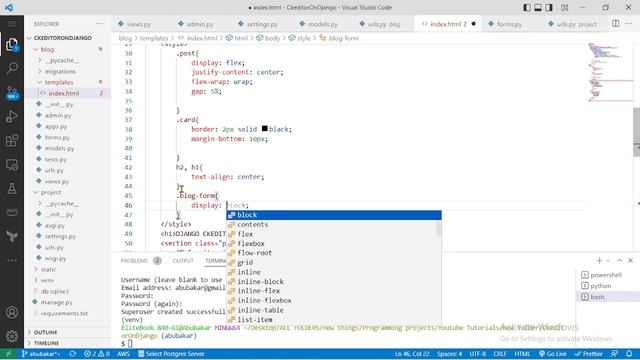
Task: Change HTML language mode
Action: click(x=522, y=354)
